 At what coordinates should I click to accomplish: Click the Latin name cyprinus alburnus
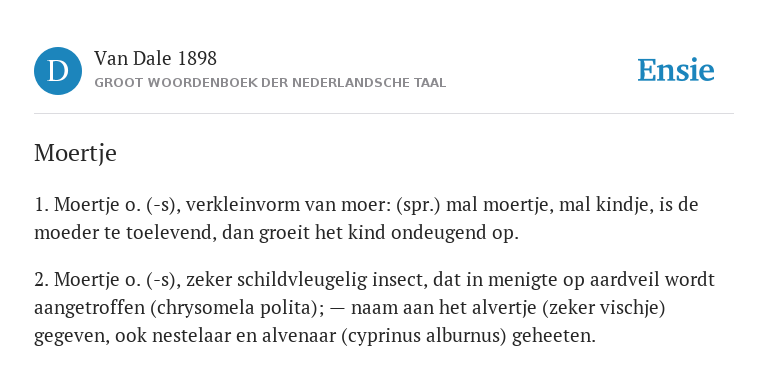click(424, 337)
